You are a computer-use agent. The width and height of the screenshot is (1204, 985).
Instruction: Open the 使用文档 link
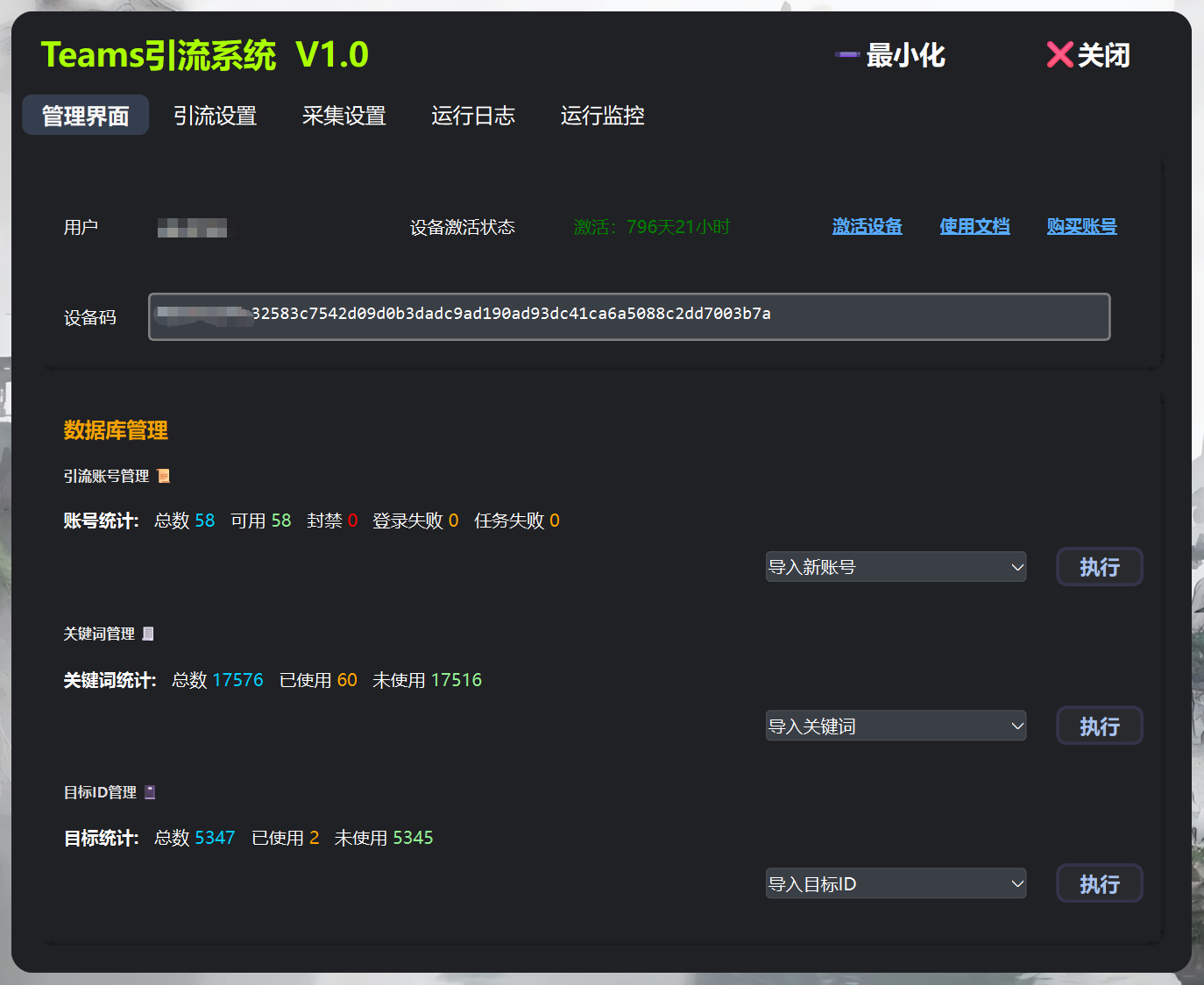(974, 226)
